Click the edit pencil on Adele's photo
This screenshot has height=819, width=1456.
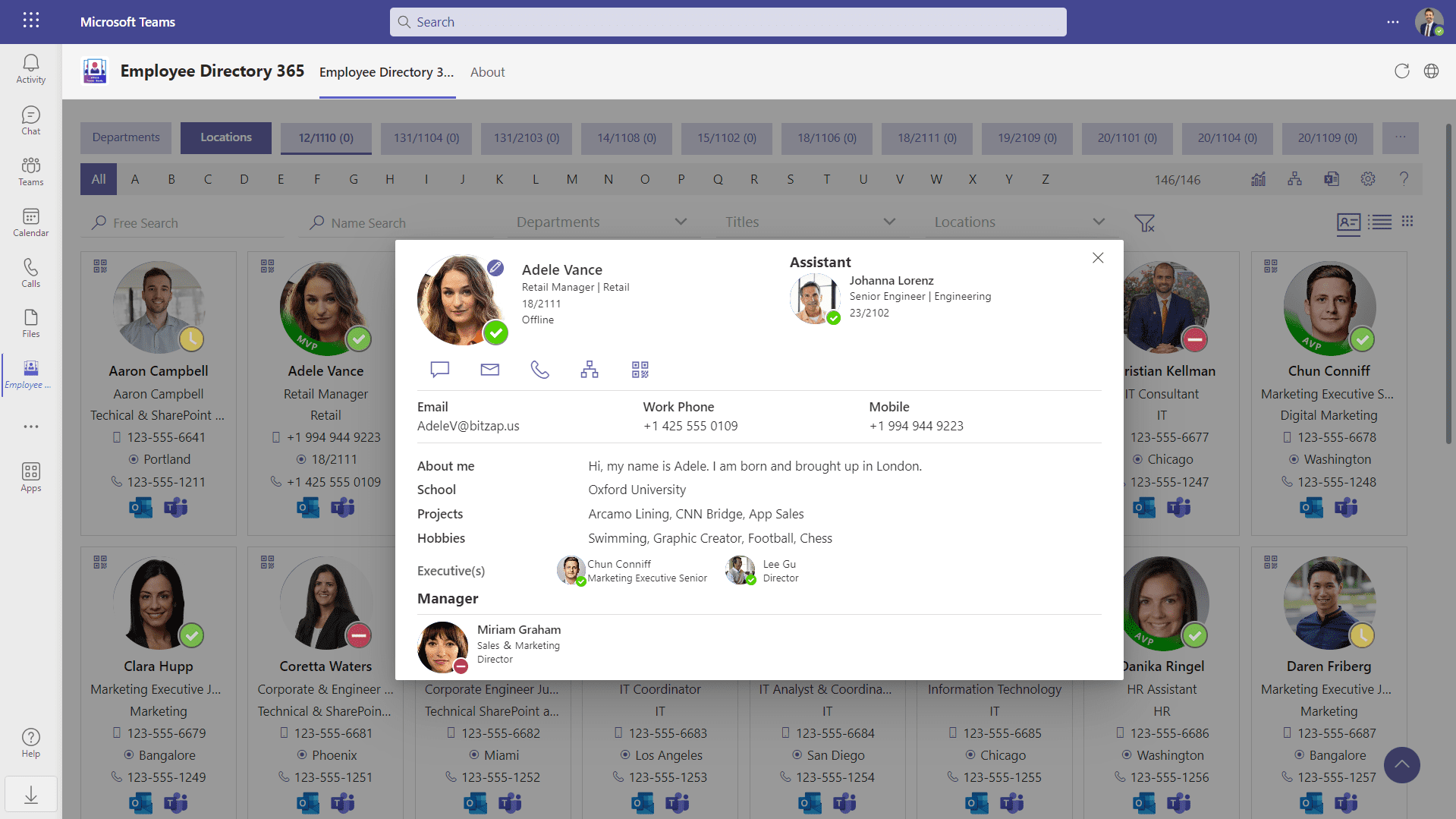coord(495,267)
